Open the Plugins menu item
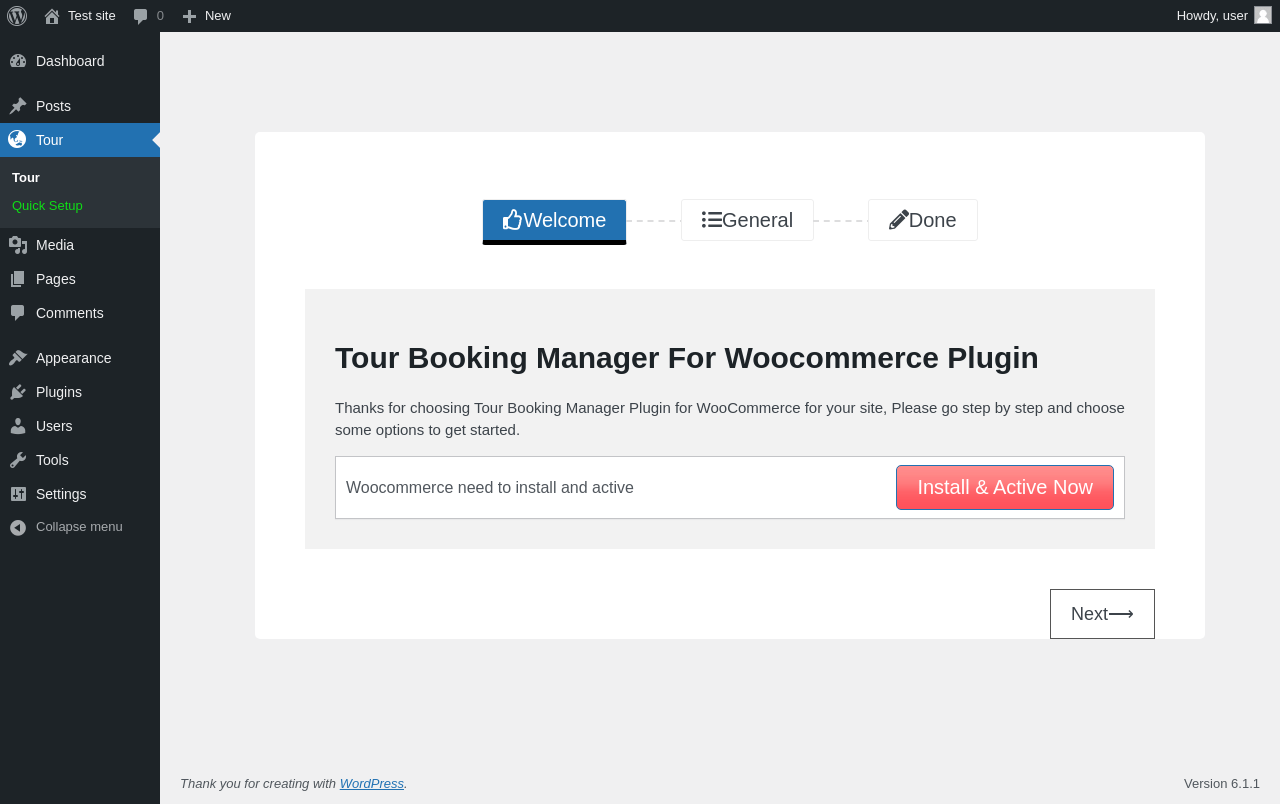Screen dimensions: 1280x804 click(x=80, y=392)
